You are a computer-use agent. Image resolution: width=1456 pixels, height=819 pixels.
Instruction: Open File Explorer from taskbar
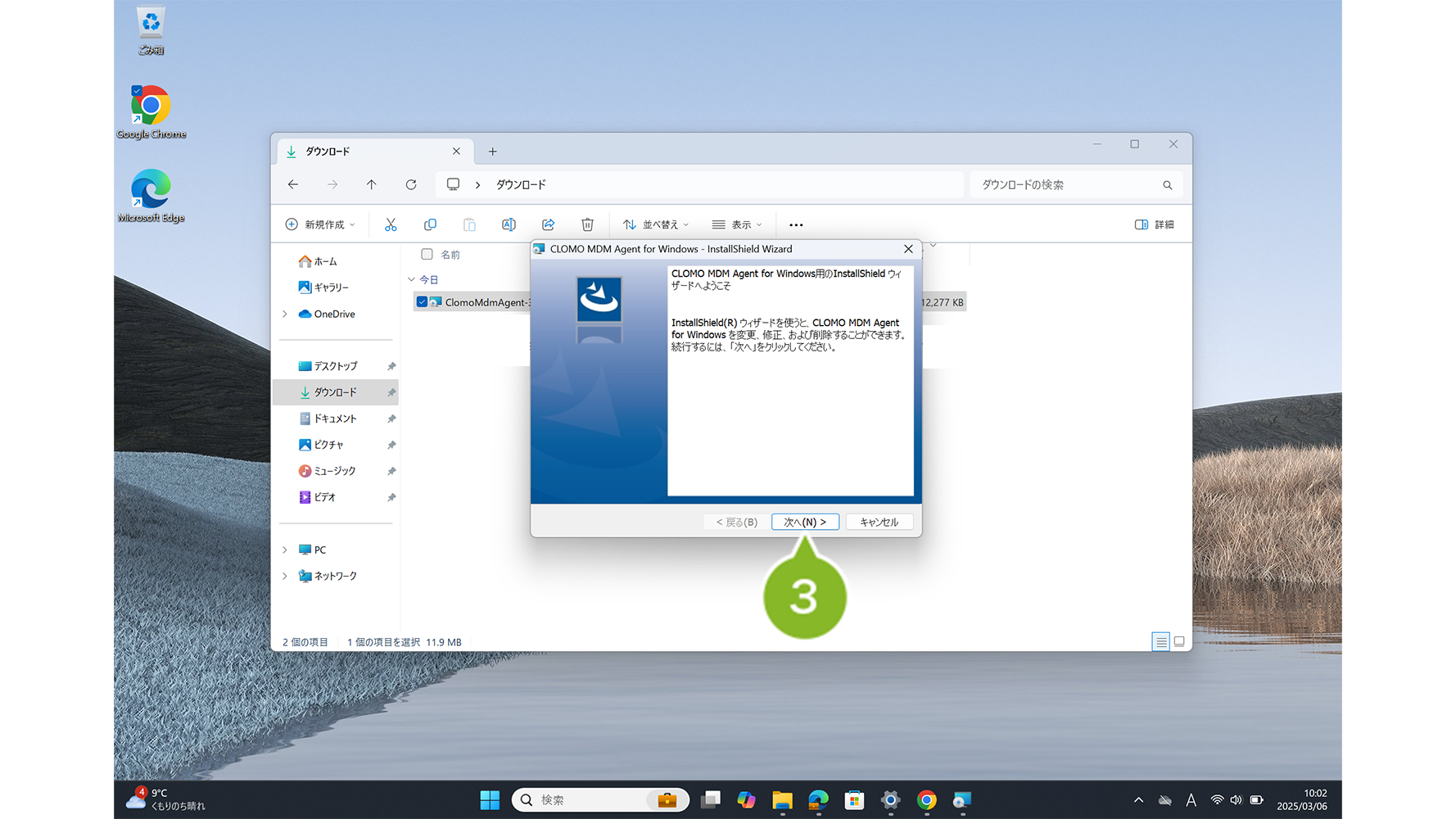782,800
